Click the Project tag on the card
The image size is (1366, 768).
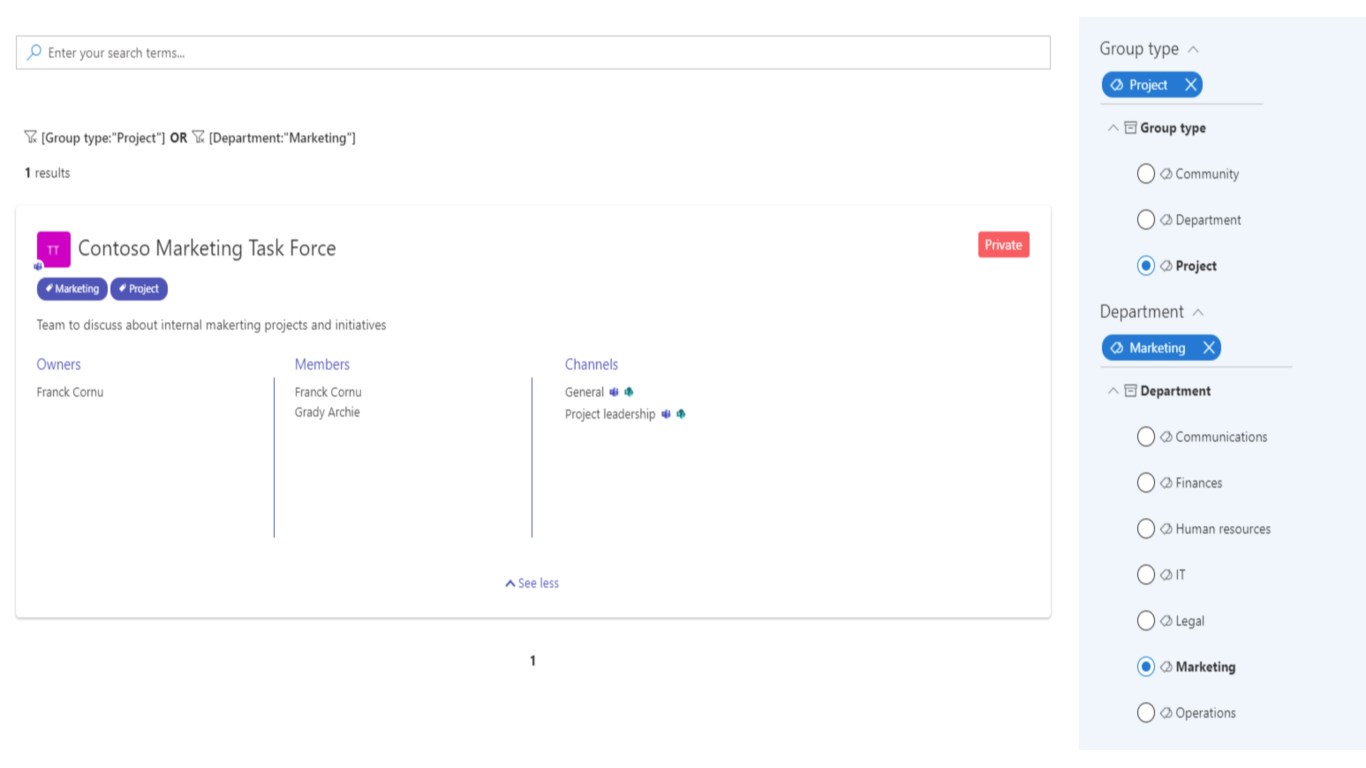[x=139, y=289]
